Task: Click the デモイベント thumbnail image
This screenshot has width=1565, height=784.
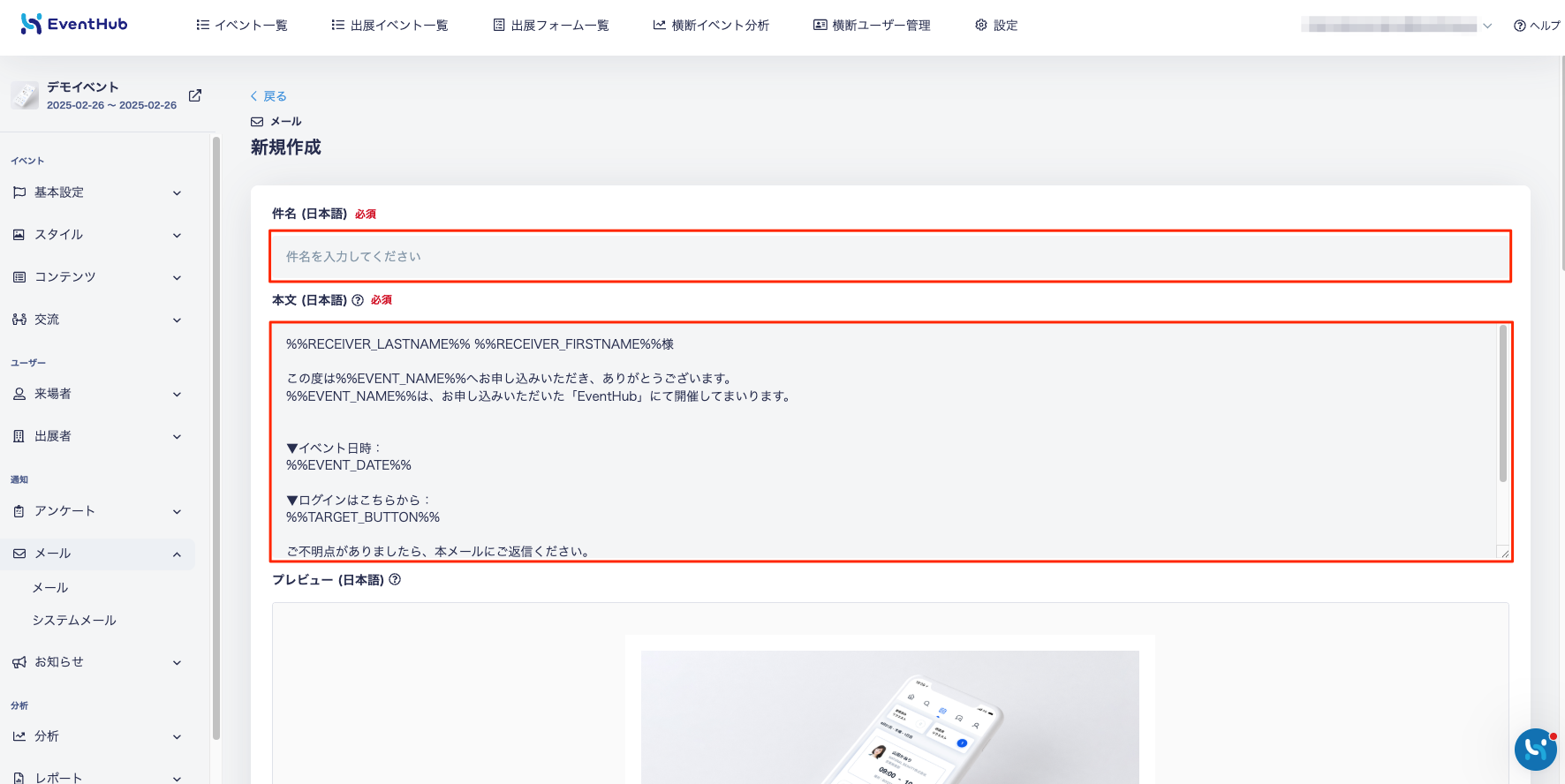Action: (x=25, y=95)
